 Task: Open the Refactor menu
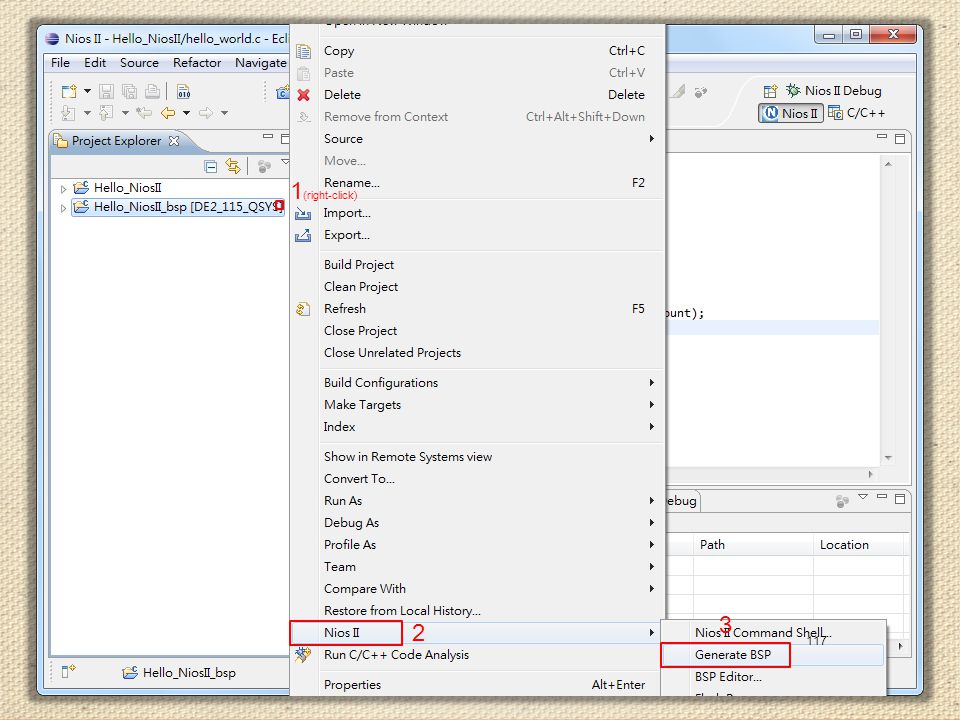[x=197, y=62]
